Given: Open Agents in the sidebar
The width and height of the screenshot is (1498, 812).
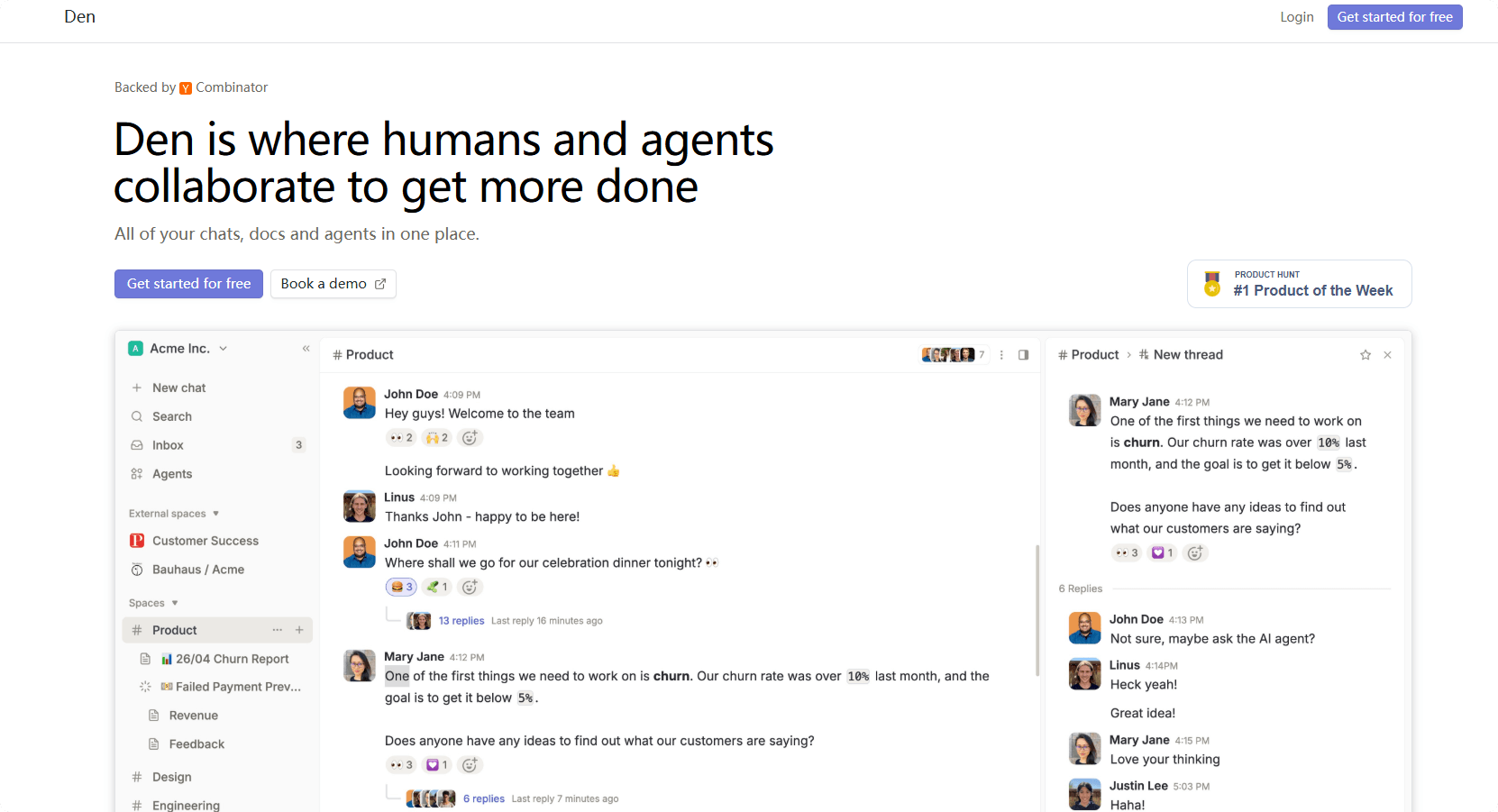Looking at the screenshot, I should pos(171,474).
